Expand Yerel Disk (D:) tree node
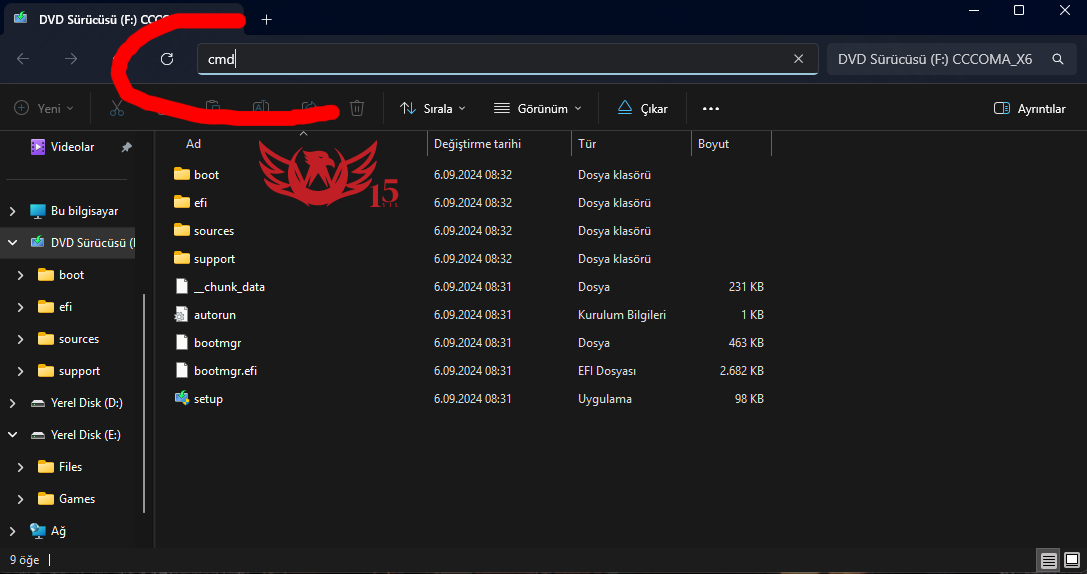This screenshot has height=574, width=1087. [x=12, y=403]
